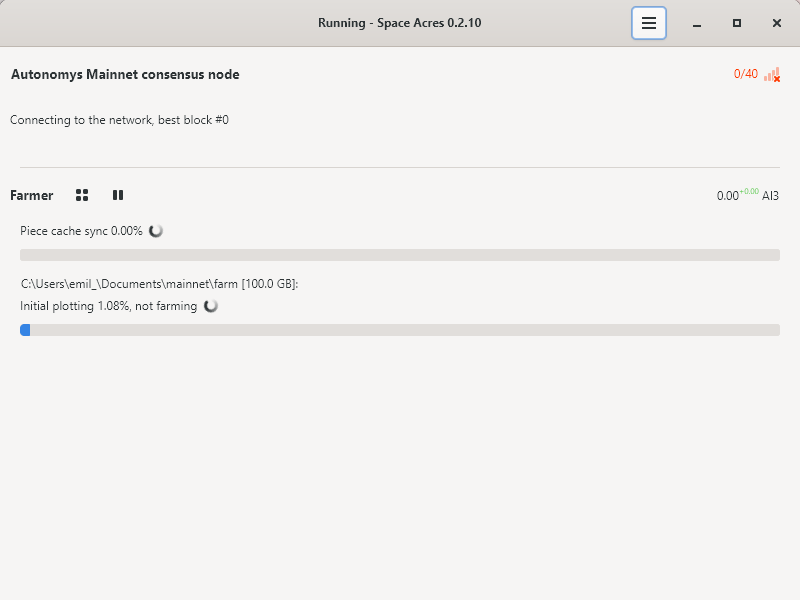This screenshot has height=600, width=800.
Task: Click the piece cache sync spinner
Action: coord(156,231)
